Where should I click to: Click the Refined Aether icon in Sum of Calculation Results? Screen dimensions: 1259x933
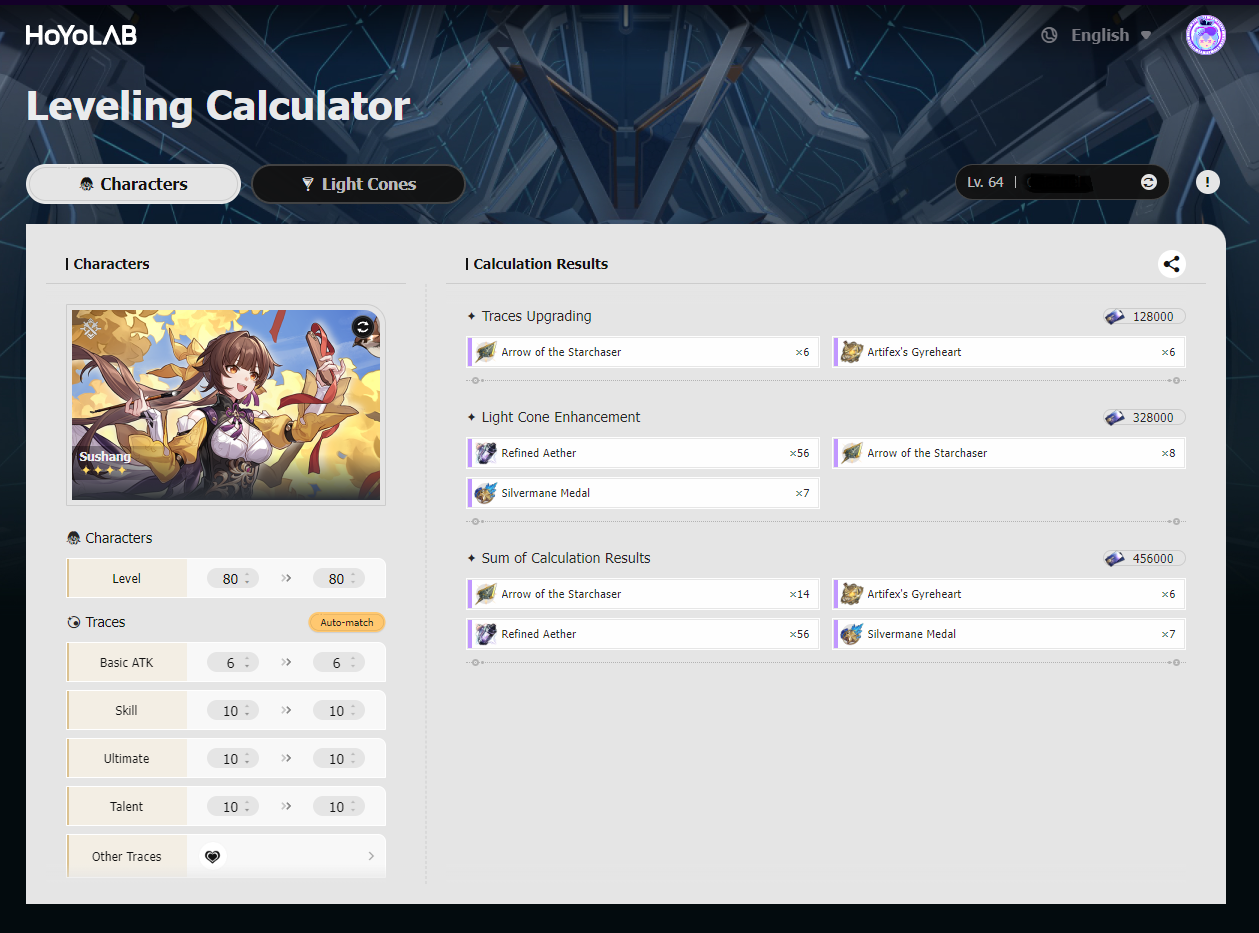point(486,634)
